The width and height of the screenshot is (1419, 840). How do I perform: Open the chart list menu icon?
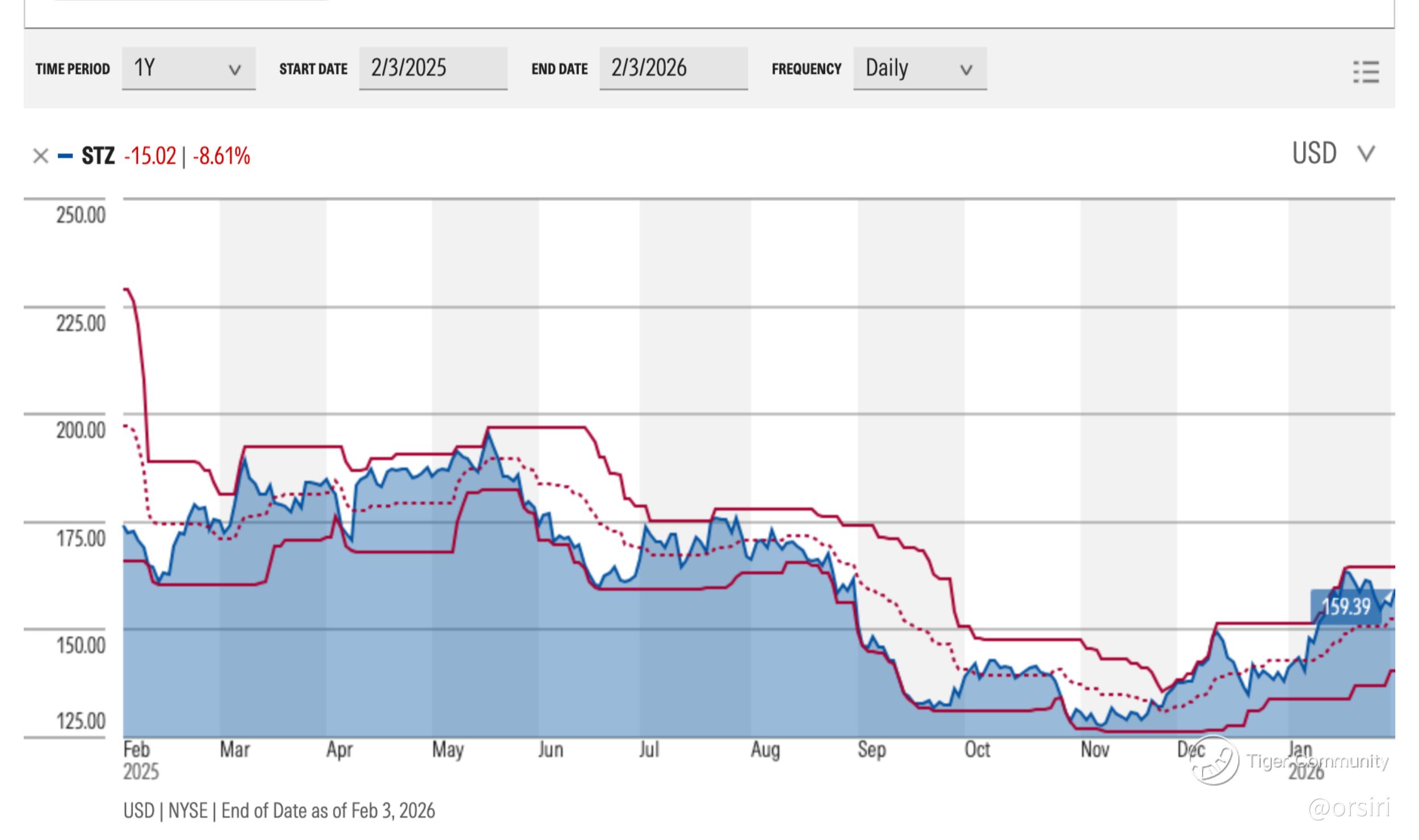(1366, 72)
